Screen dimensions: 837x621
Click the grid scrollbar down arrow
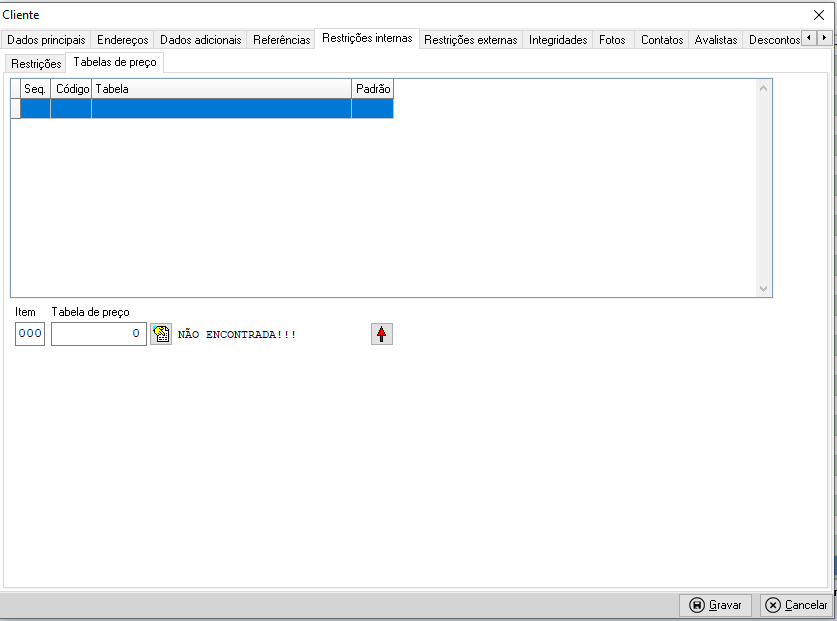[764, 288]
